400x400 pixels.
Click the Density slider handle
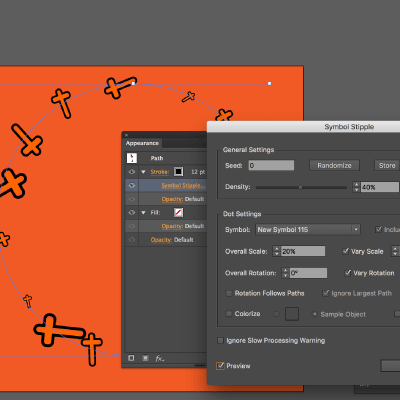click(300, 187)
